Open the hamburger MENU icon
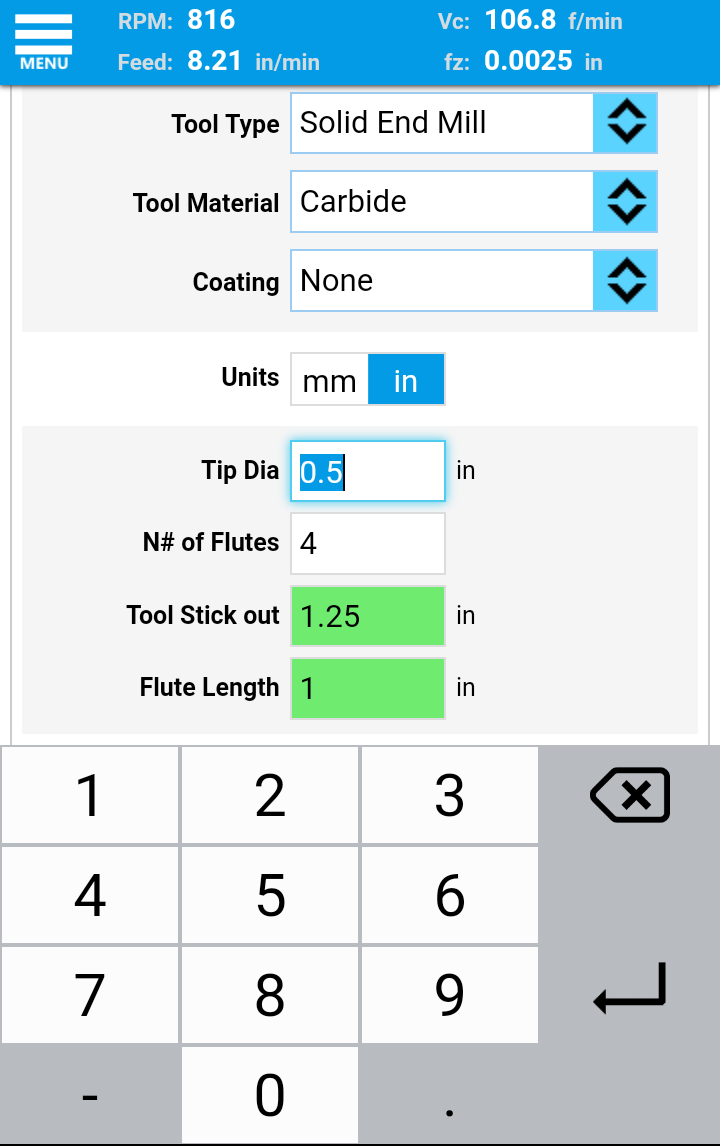The image size is (720, 1146). (44, 42)
